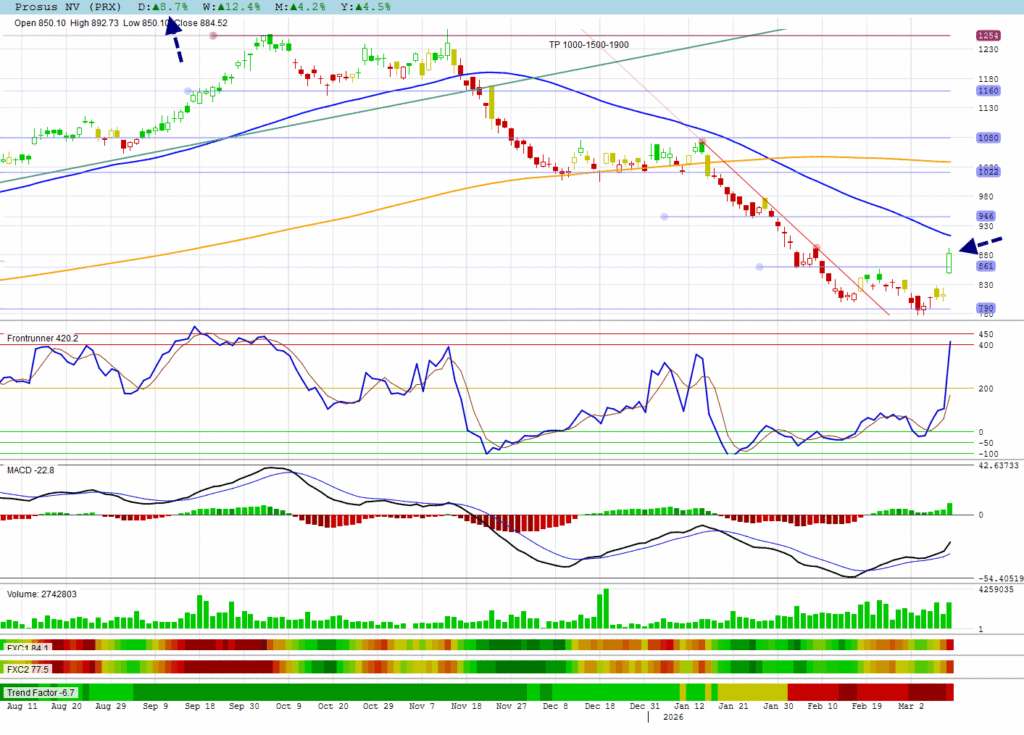1024x735 pixels.
Task: Click the Trend Factor -6.7 color bar label
Action: tap(43, 692)
